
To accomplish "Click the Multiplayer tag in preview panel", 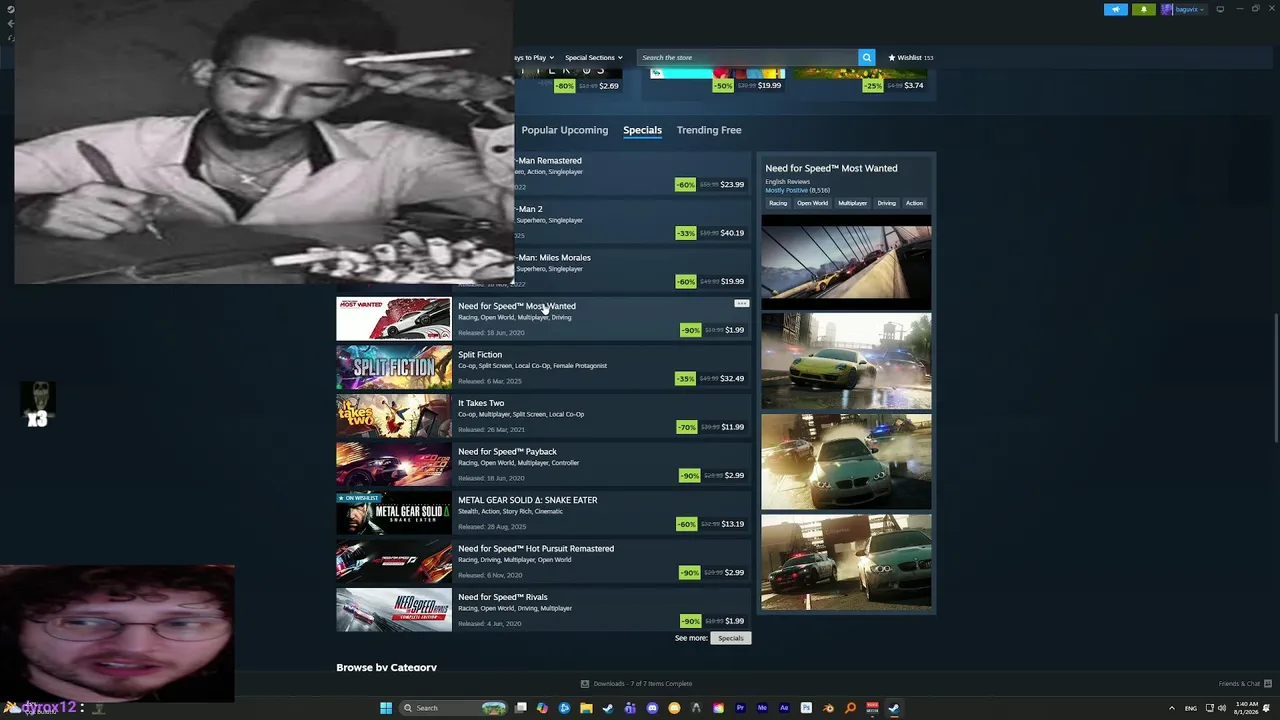I will point(853,203).
